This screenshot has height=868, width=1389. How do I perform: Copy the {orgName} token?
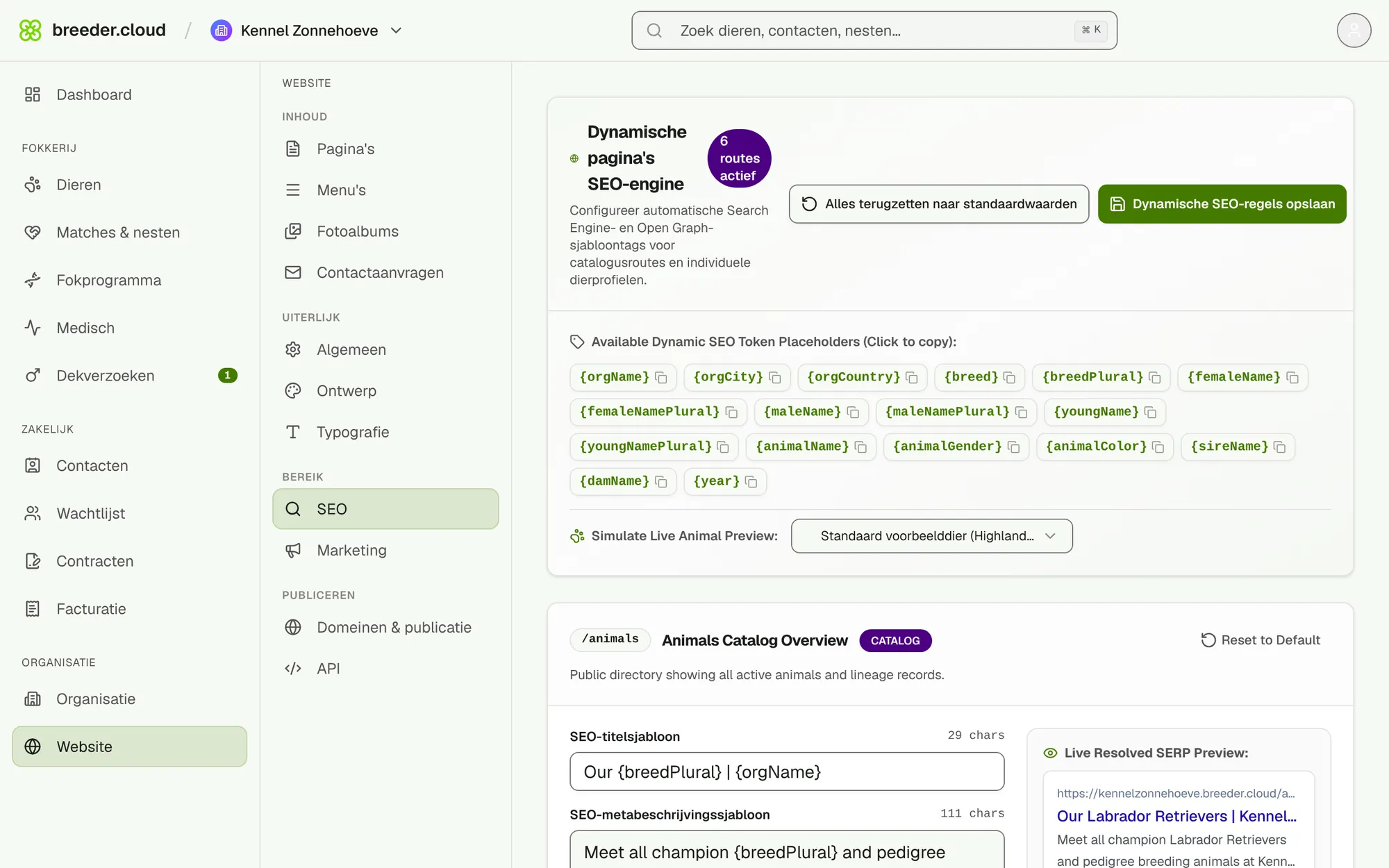pyautogui.click(x=623, y=377)
